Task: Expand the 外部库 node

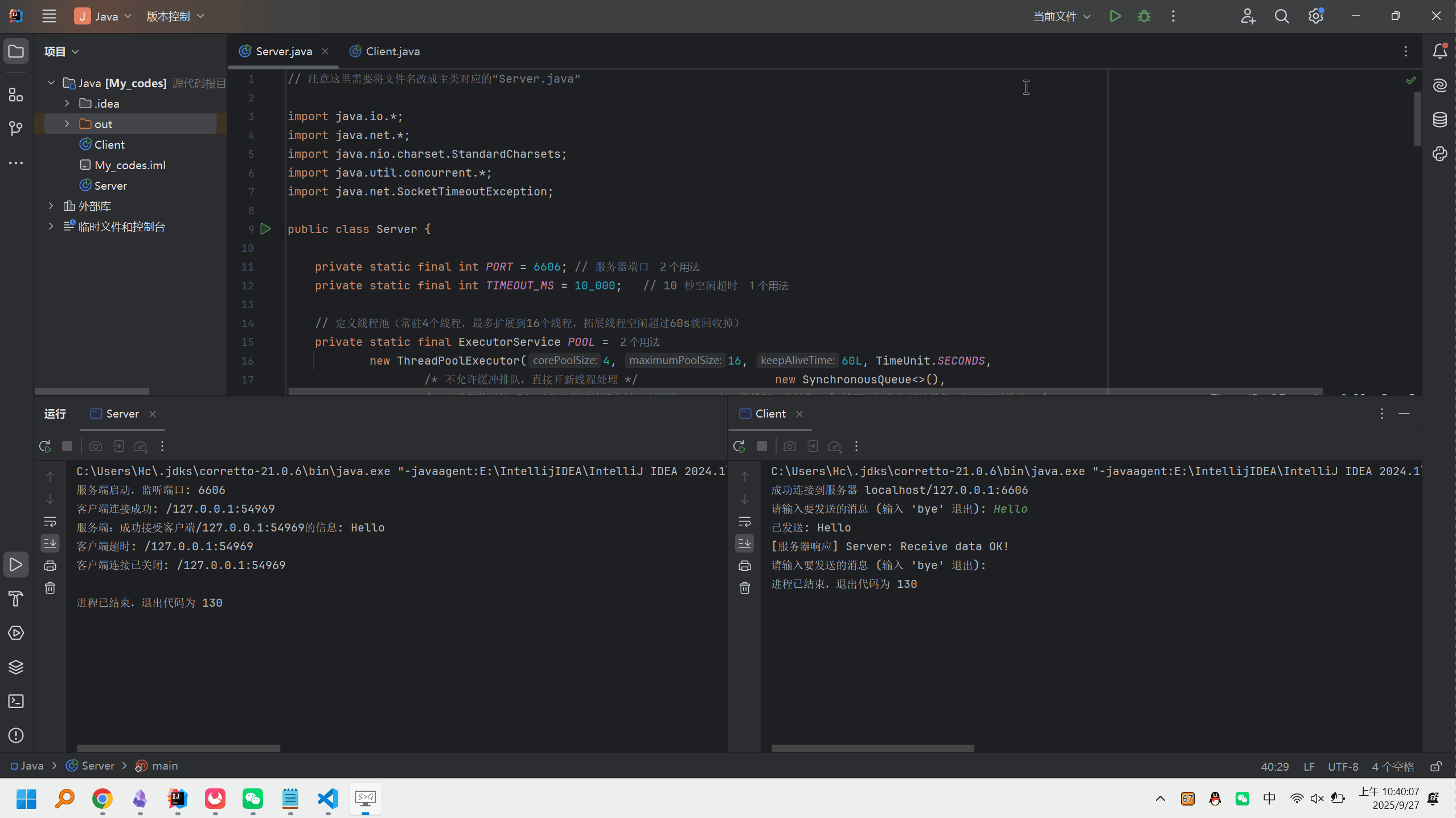Action: pyautogui.click(x=51, y=206)
